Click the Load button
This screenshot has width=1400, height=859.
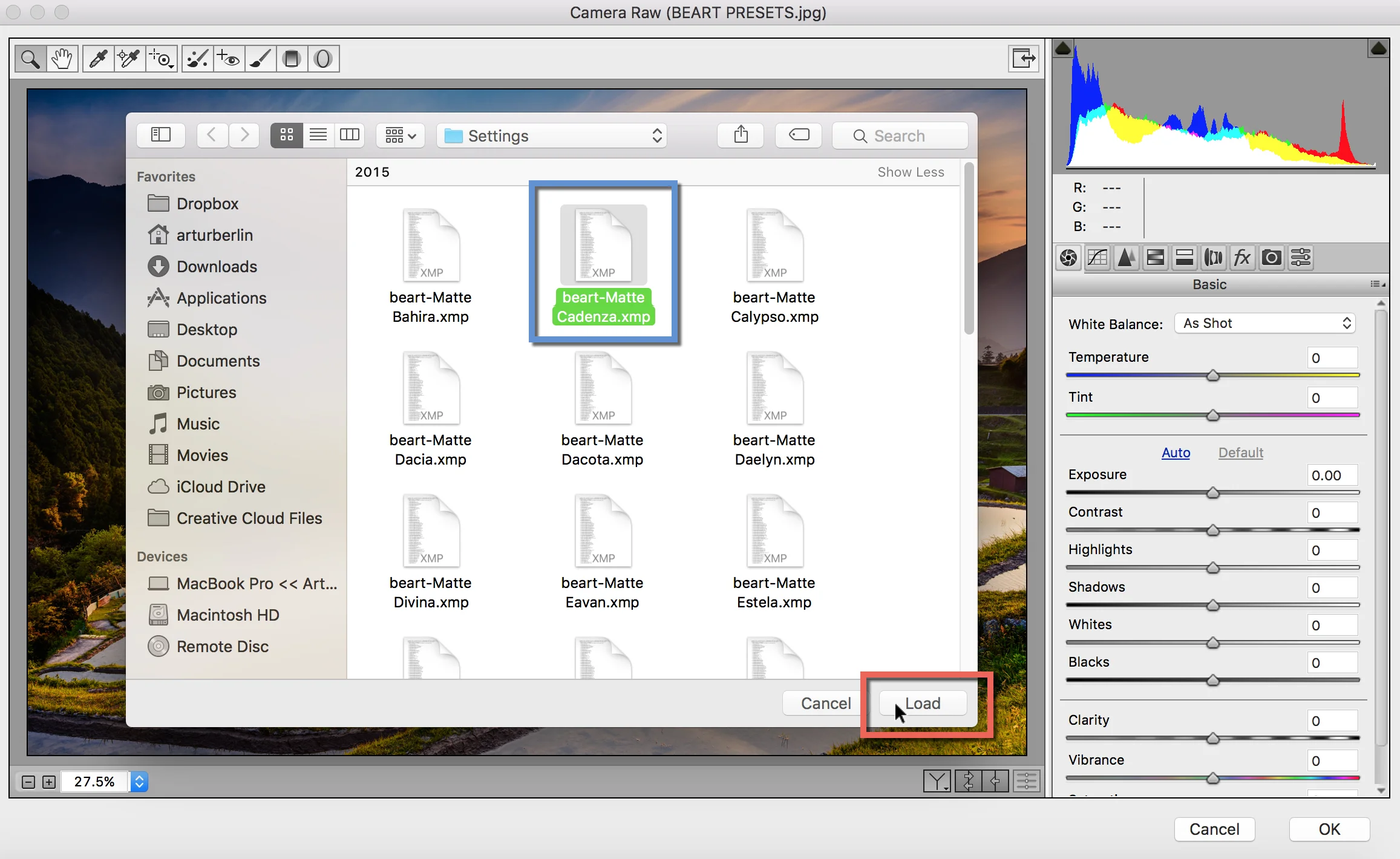tap(922, 702)
